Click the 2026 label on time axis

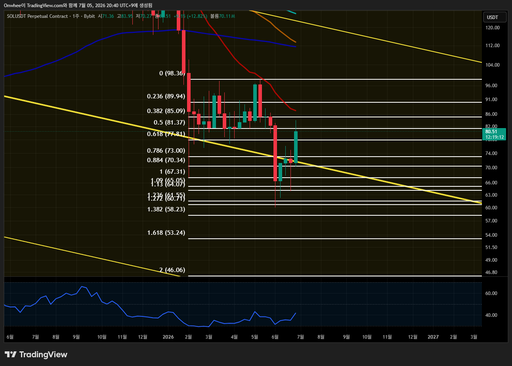(x=168, y=337)
